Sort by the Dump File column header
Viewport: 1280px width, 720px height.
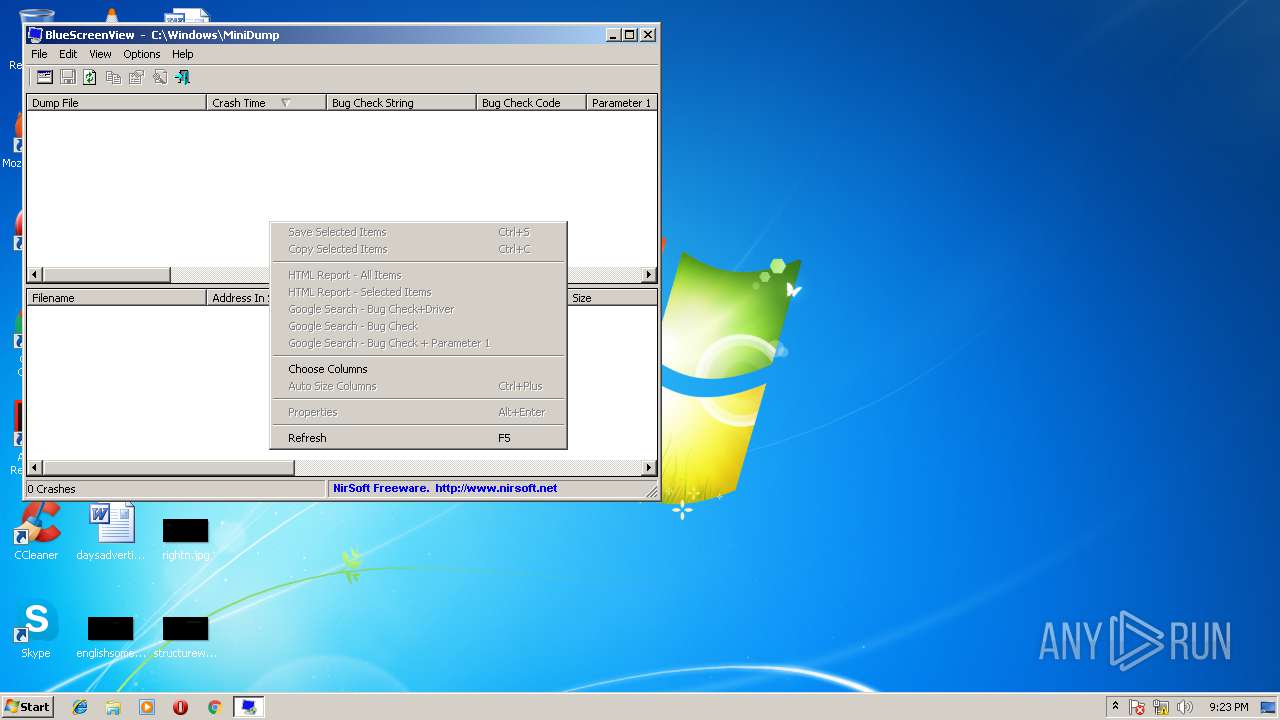[x=116, y=103]
